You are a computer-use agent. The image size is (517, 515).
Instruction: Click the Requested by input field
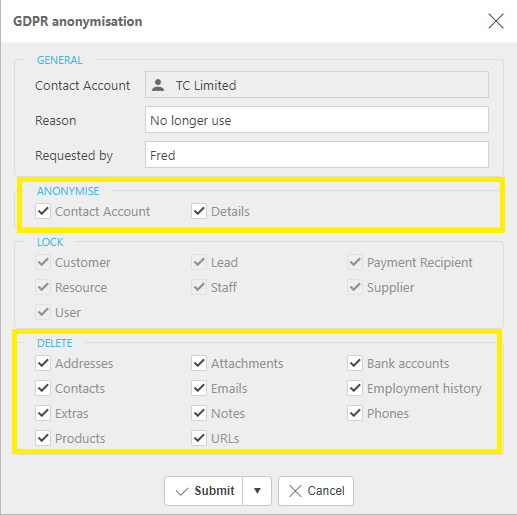(317, 155)
